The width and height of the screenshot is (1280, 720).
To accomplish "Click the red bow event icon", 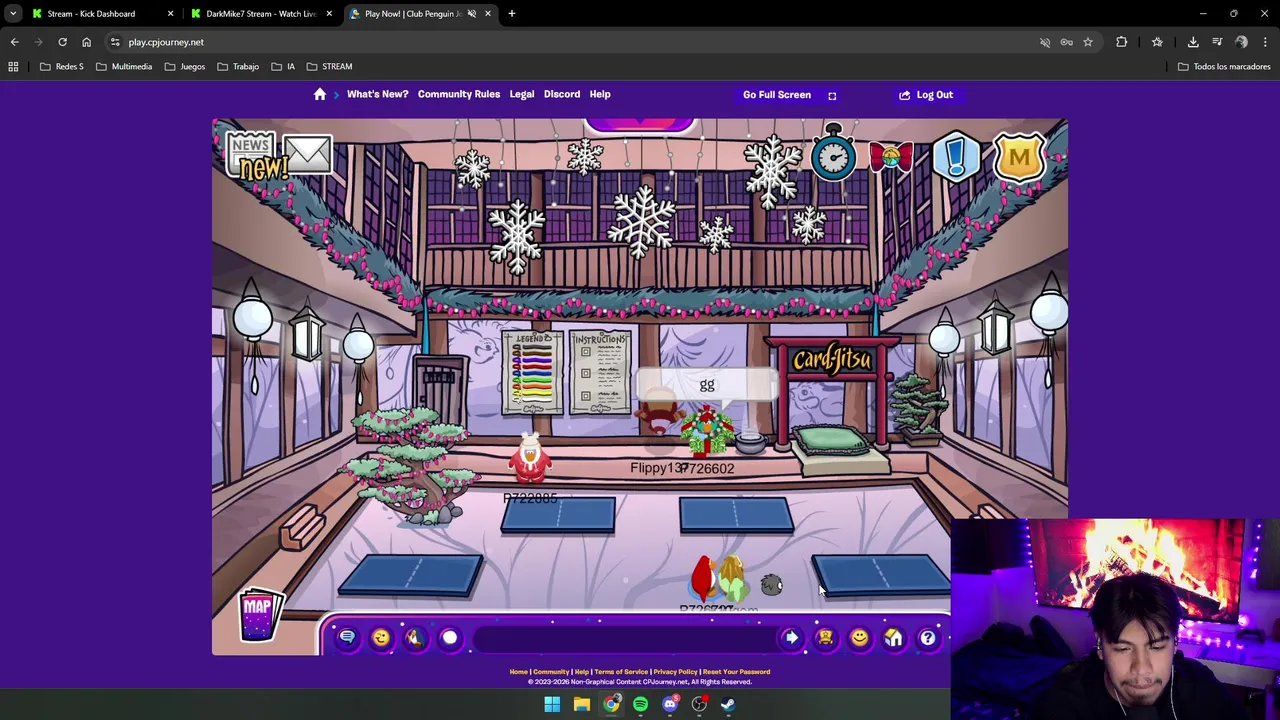I will point(890,158).
